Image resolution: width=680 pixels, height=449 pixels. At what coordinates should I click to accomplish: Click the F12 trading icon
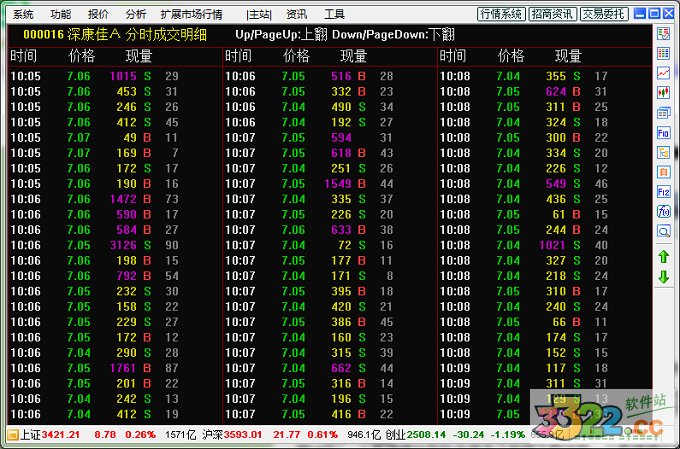coord(663,192)
